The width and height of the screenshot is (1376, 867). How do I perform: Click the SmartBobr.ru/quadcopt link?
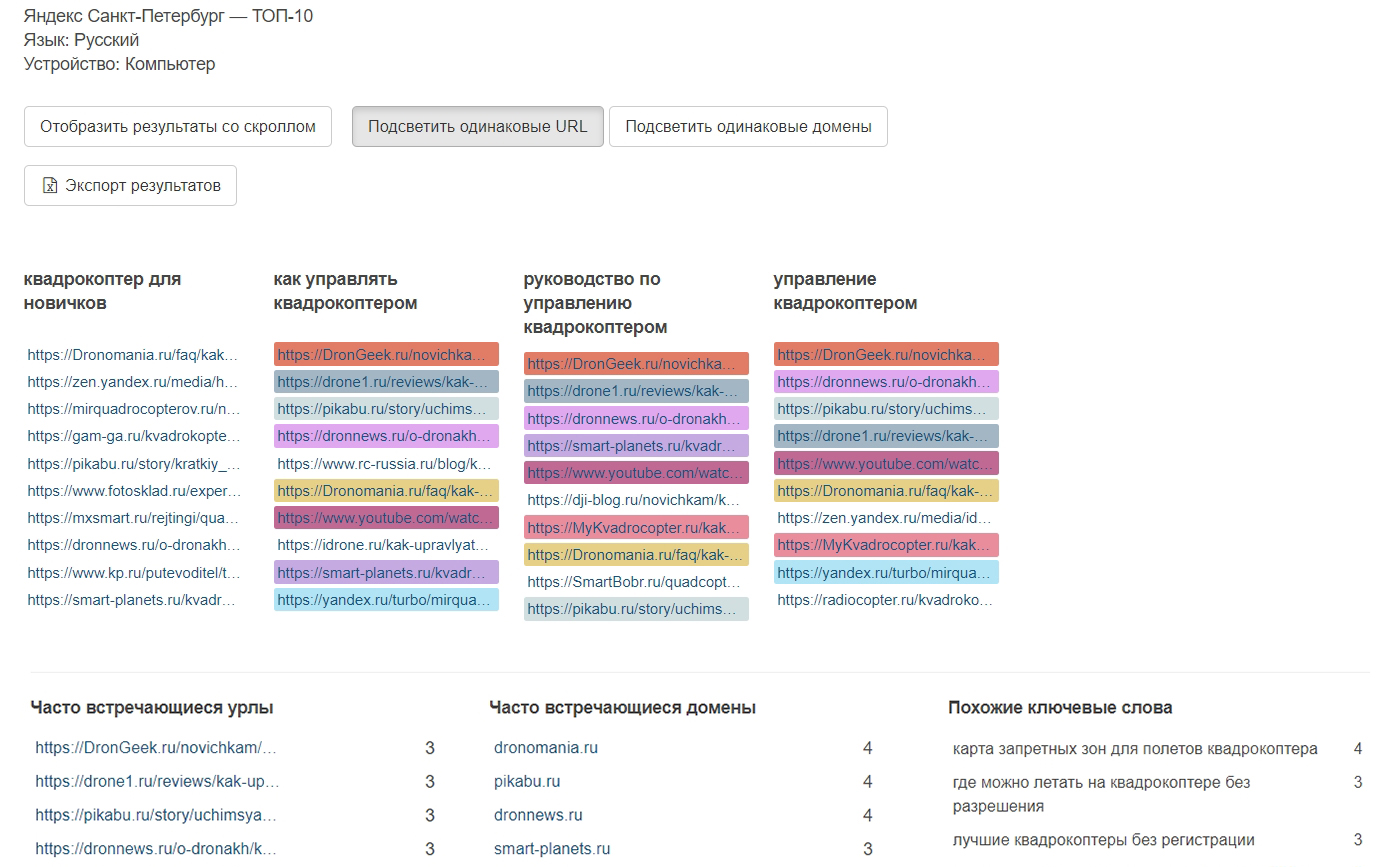coord(634,582)
